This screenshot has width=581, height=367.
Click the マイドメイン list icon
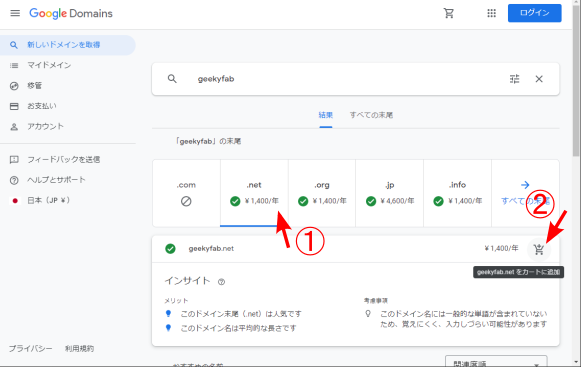(14, 66)
